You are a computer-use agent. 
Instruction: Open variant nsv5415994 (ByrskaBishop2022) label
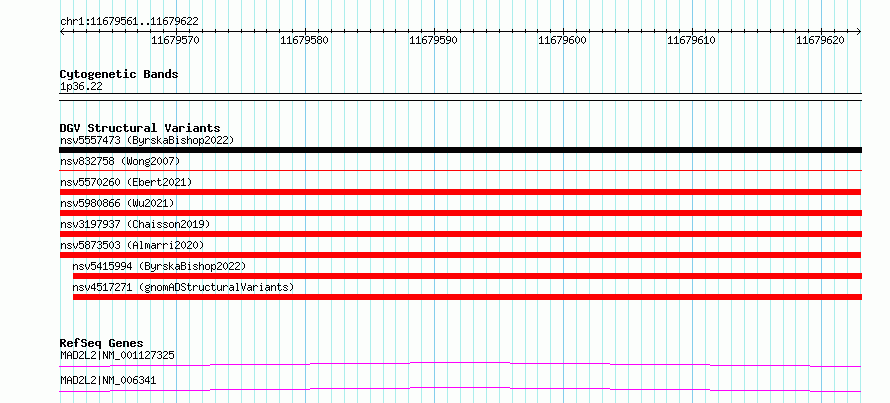coord(159,266)
